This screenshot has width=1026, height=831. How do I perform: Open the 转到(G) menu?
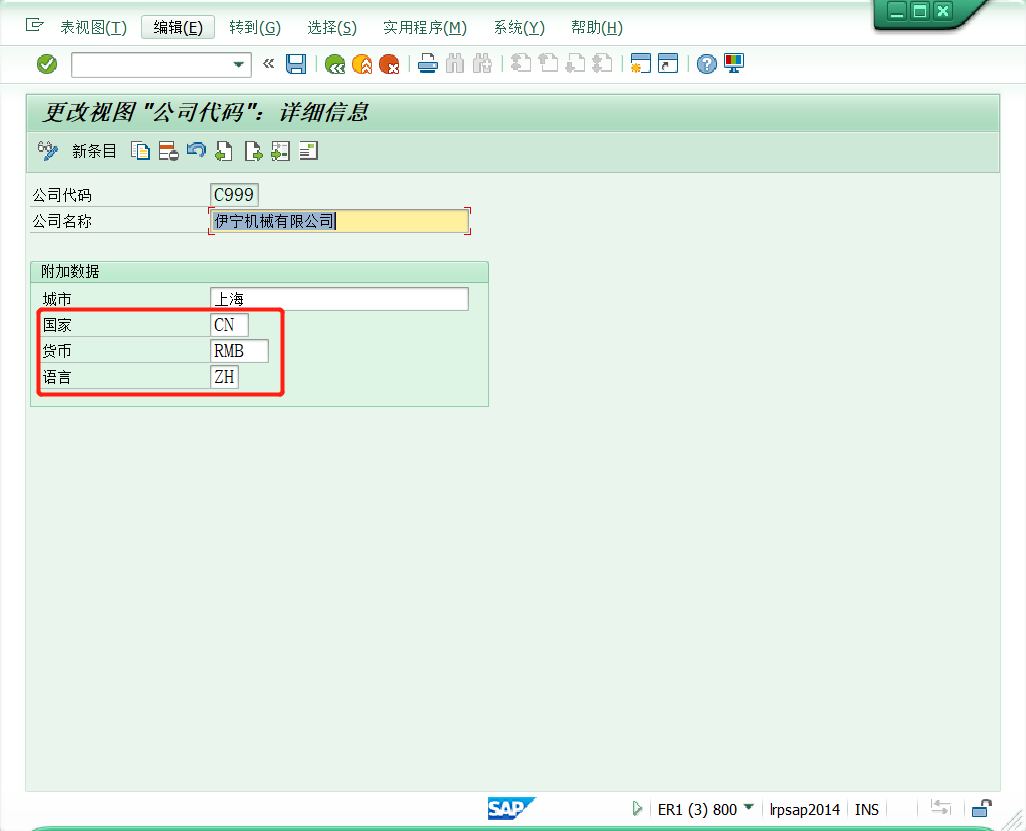254,27
